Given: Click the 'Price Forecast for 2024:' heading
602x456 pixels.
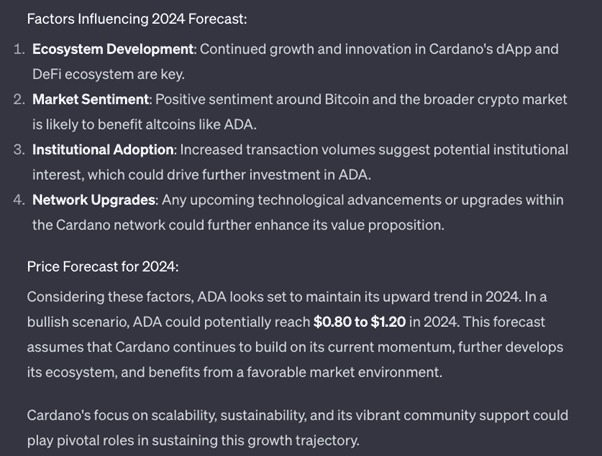Looking at the screenshot, I should 102,268.
